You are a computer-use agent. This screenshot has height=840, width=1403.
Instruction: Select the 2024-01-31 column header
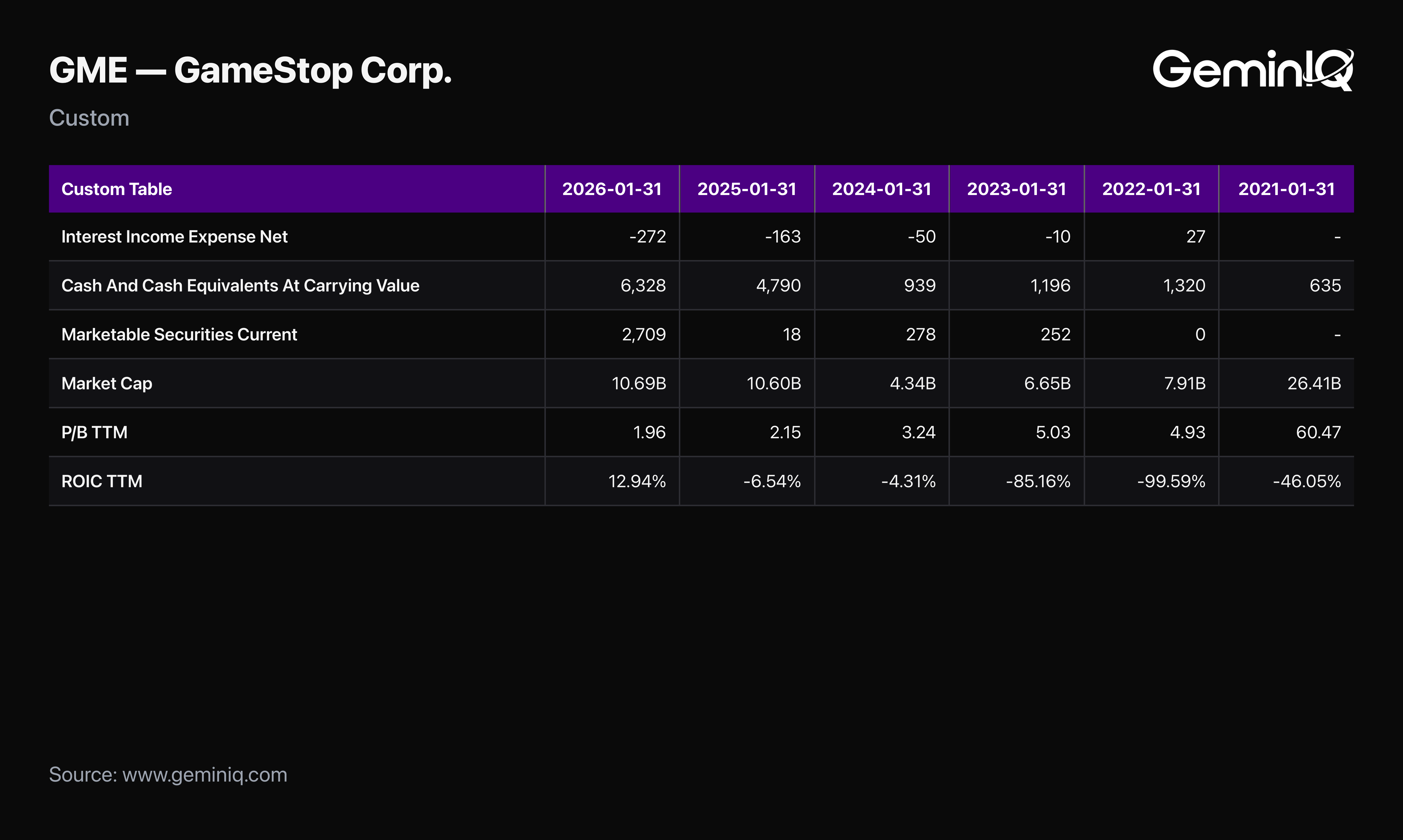pos(882,189)
